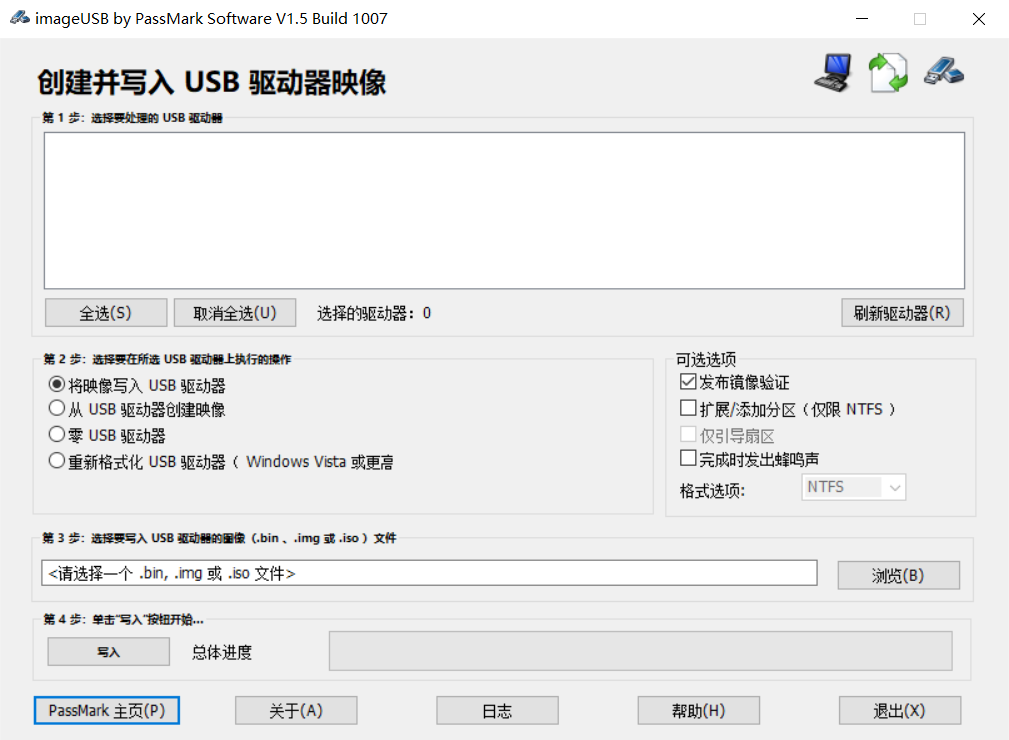Open the NTFS 格式选项 dropdown
This screenshot has width=1009, height=740.
coord(854,487)
